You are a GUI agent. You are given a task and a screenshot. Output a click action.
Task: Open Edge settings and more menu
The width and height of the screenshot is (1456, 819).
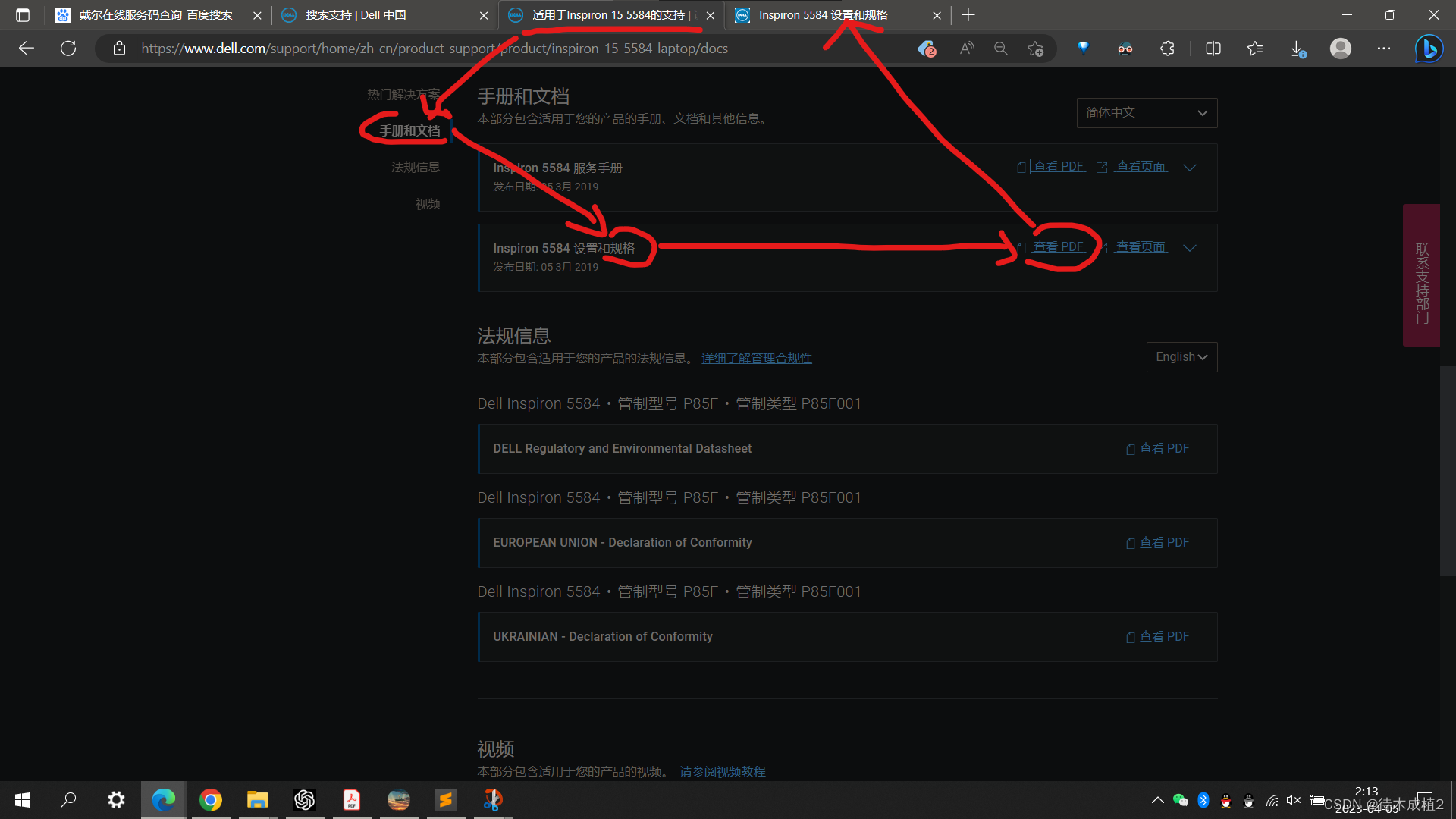coord(1384,49)
